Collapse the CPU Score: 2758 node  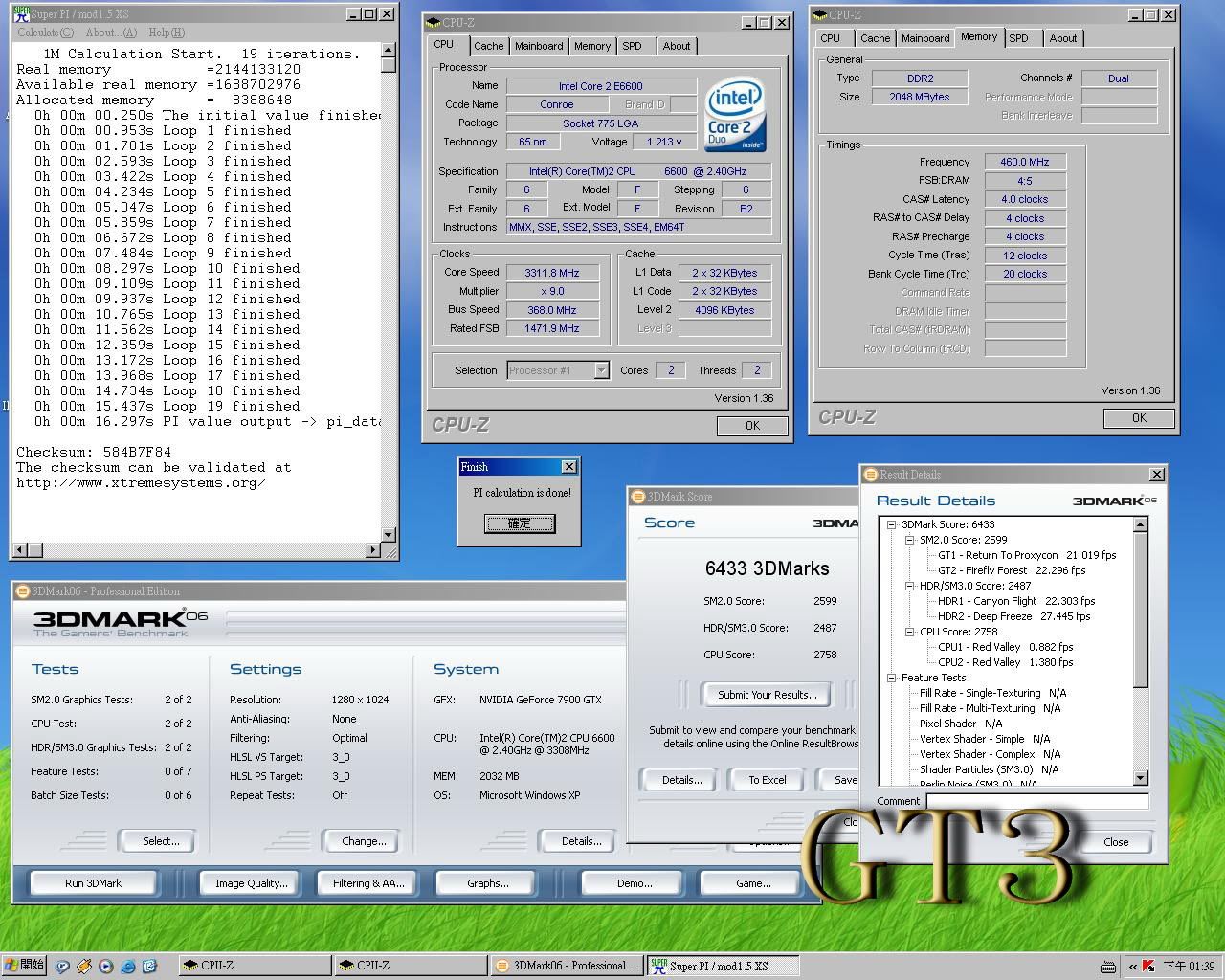point(910,632)
